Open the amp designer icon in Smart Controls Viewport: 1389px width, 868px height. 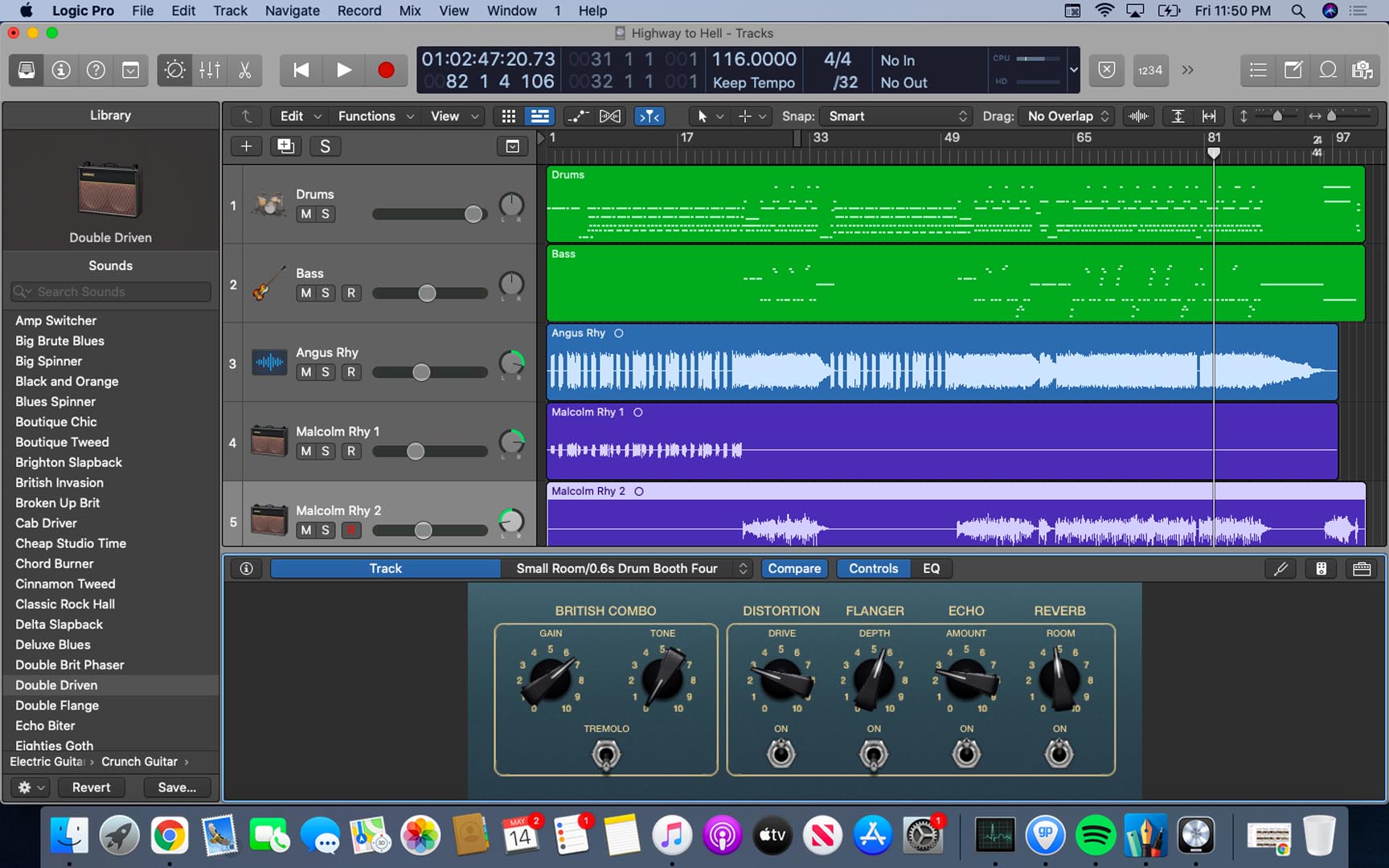coord(1321,568)
